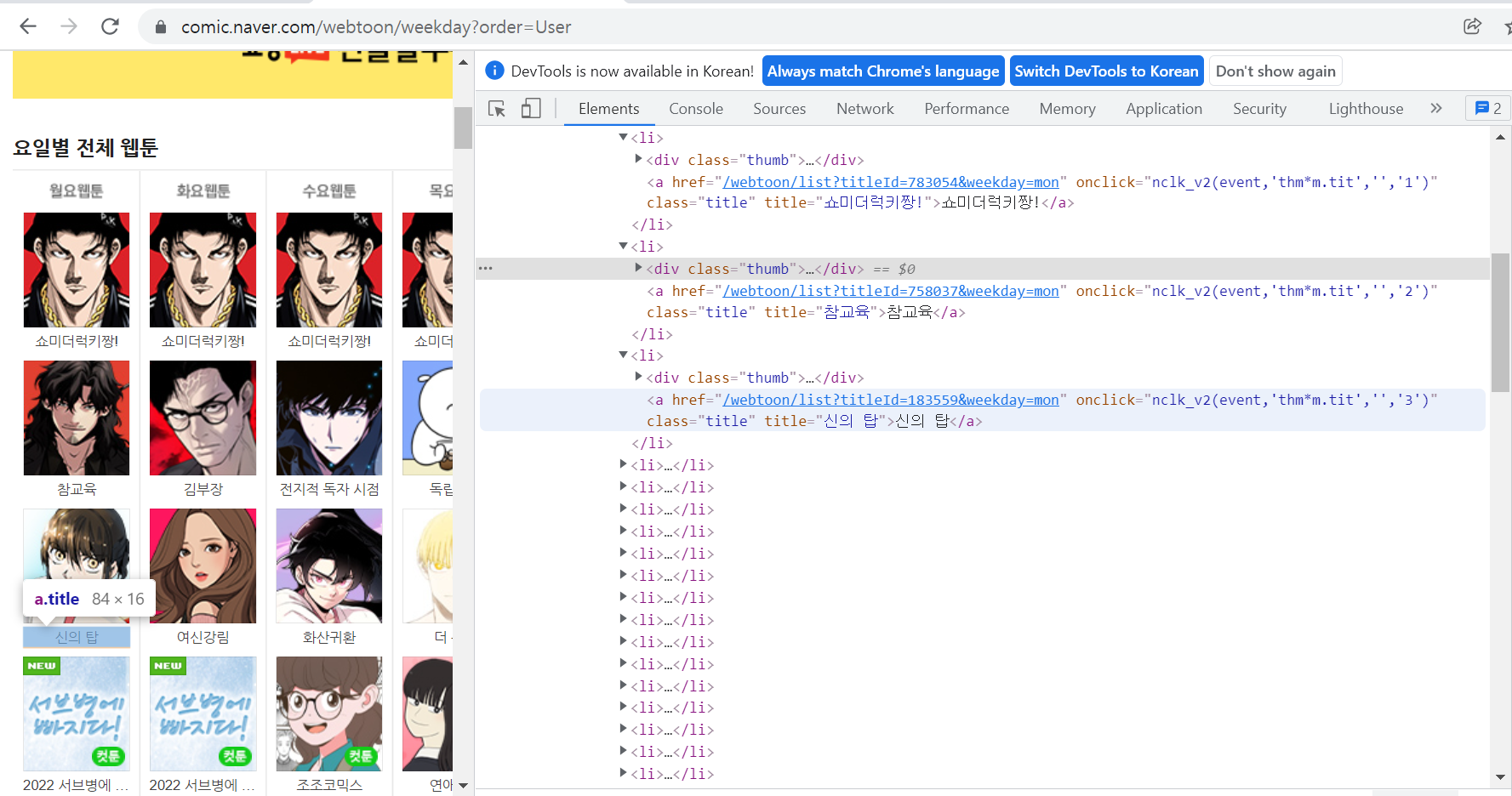The width and height of the screenshot is (1512, 796).
Task: Click the browser forward arrow
Action: (69, 26)
